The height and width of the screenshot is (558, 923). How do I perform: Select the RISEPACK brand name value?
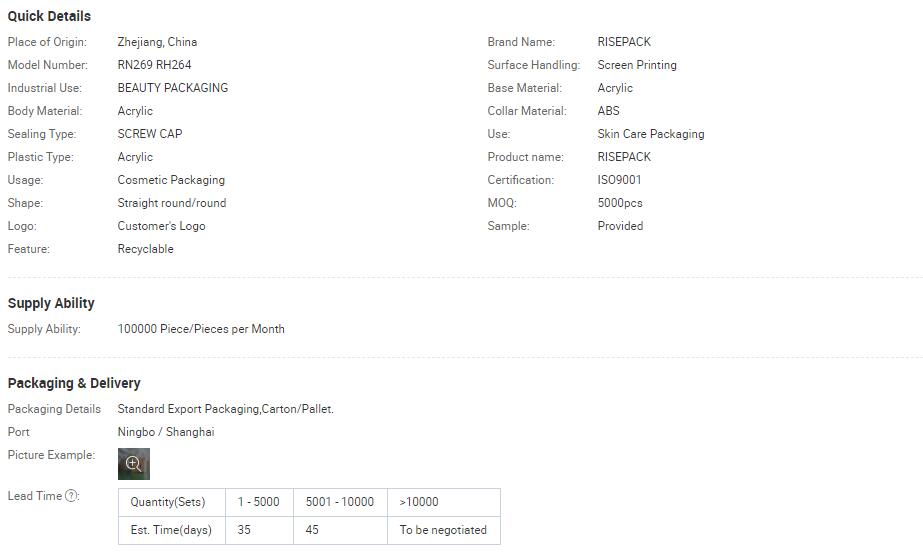[624, 42]
